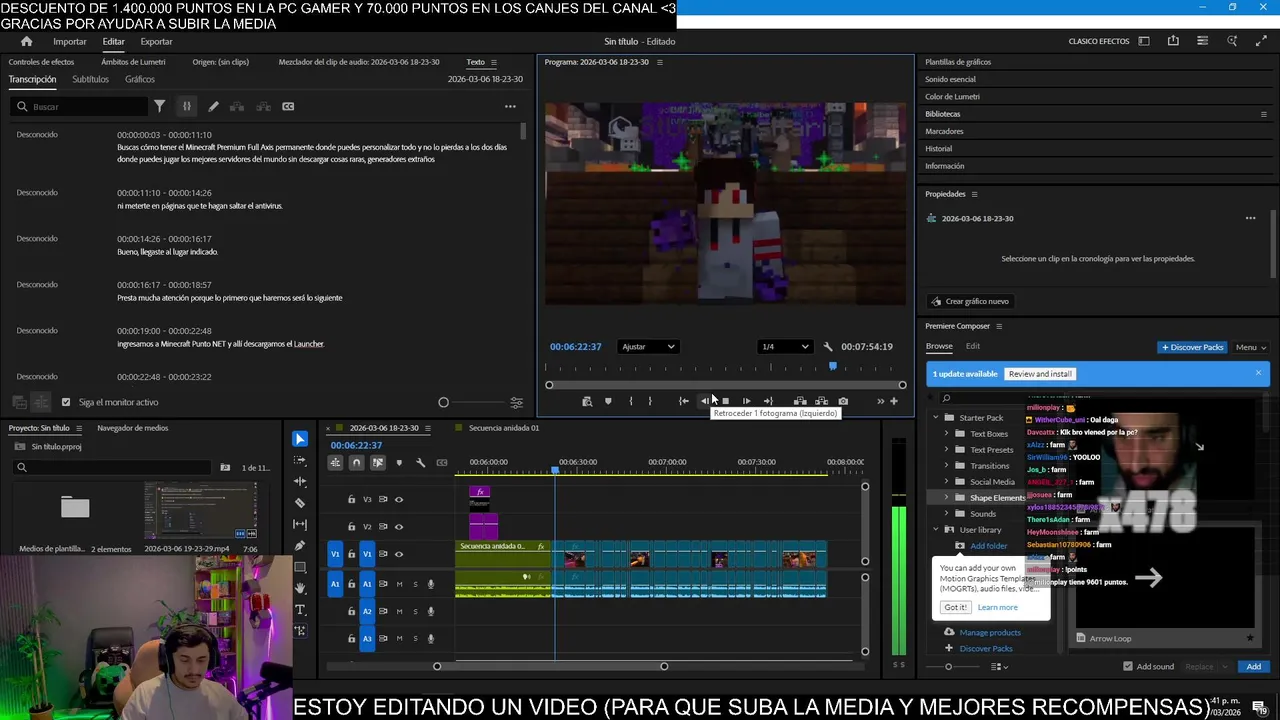
Task: Switch to the Subtítulos tab
Action: click(x=90, y=79)
